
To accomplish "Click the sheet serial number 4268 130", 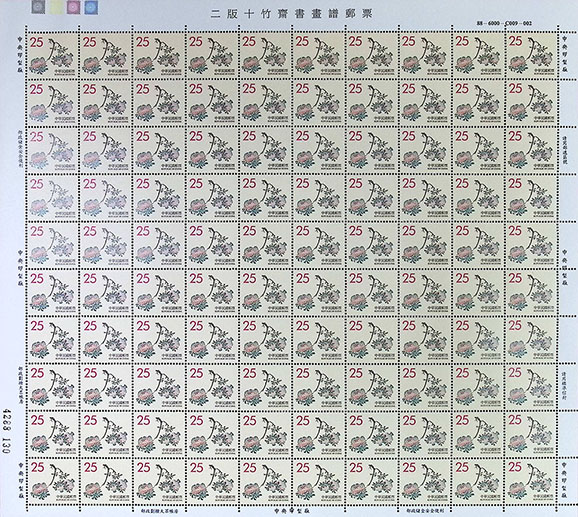I will [7, 432].
